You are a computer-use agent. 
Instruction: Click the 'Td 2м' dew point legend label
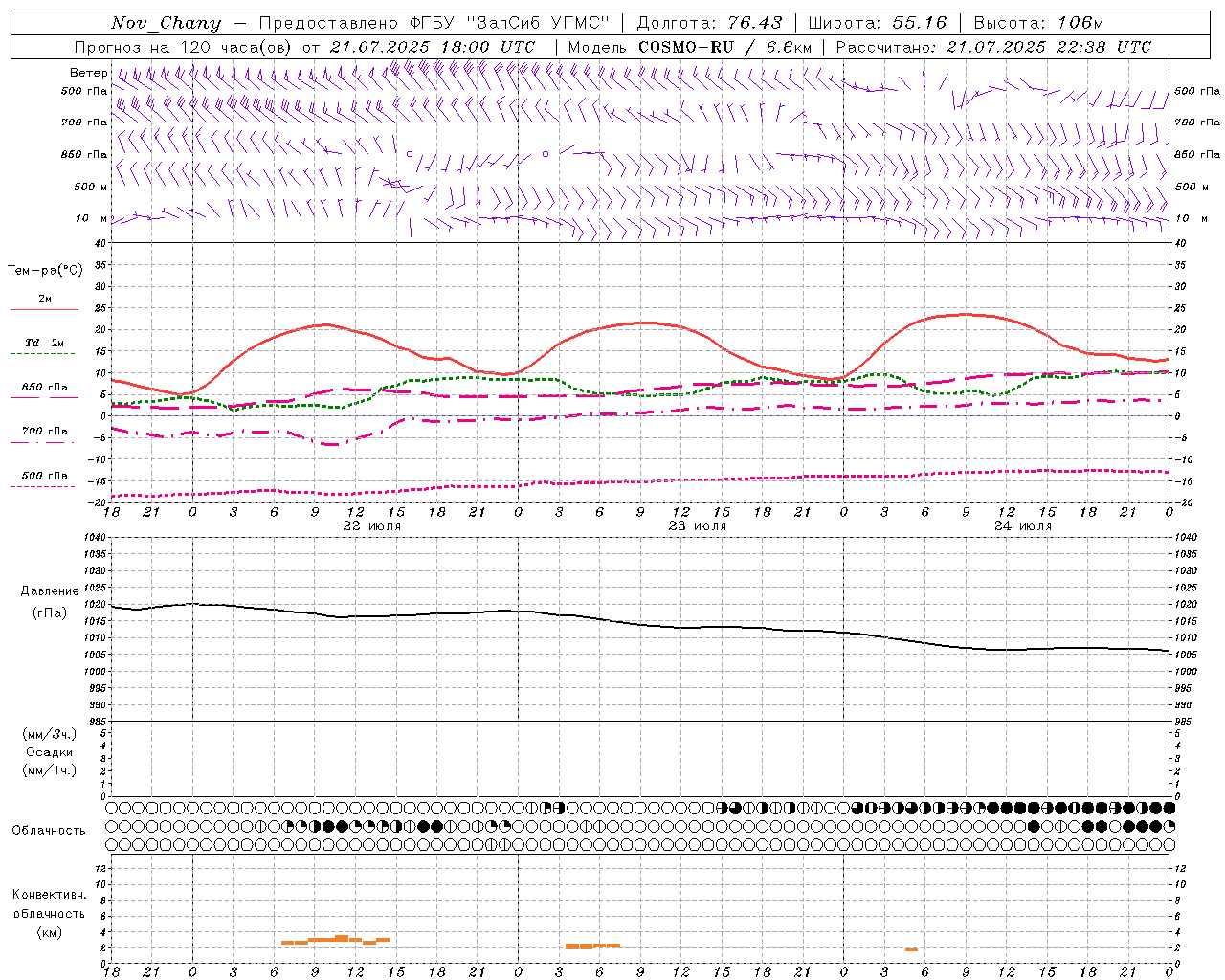(x=45, y=343)
